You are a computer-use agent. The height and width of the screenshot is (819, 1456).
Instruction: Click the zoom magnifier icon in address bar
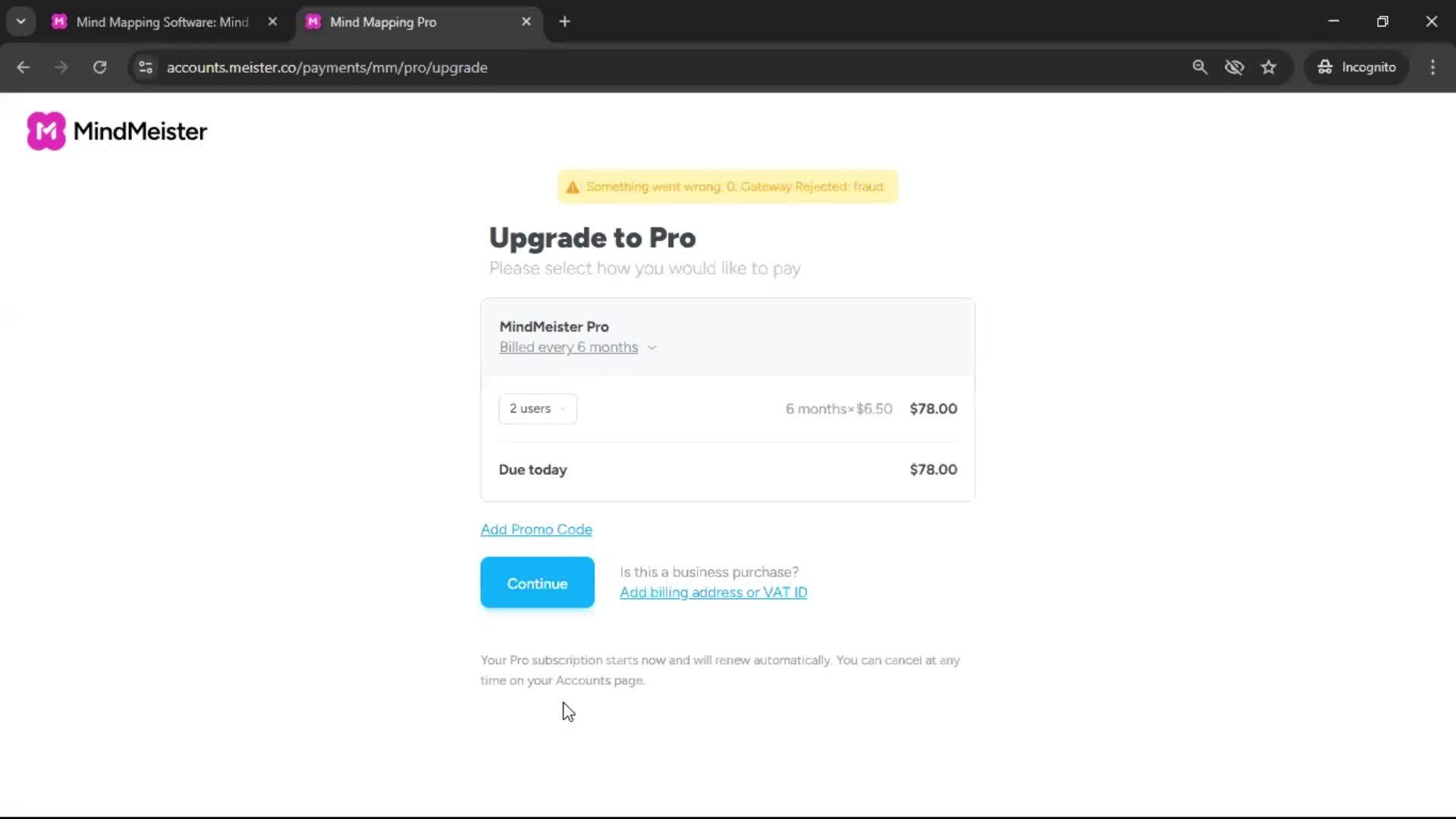[x=1200, y=67]
